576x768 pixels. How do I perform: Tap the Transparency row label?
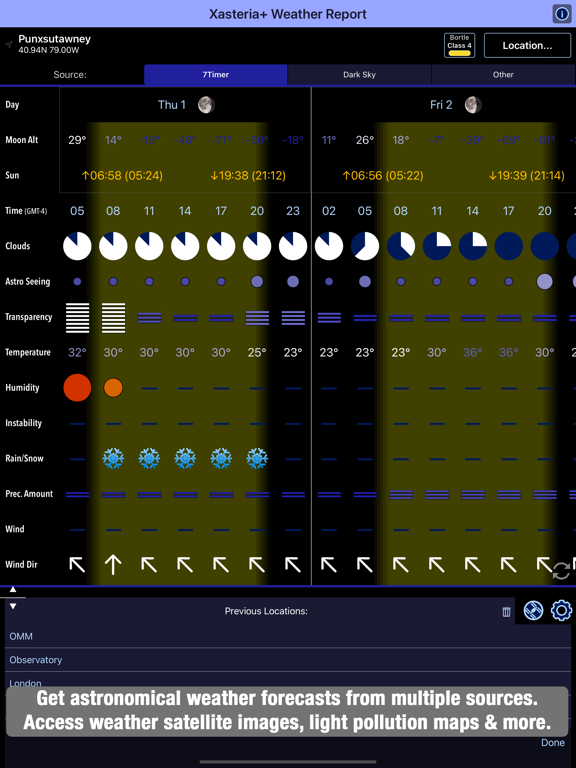tap(28, 317)
